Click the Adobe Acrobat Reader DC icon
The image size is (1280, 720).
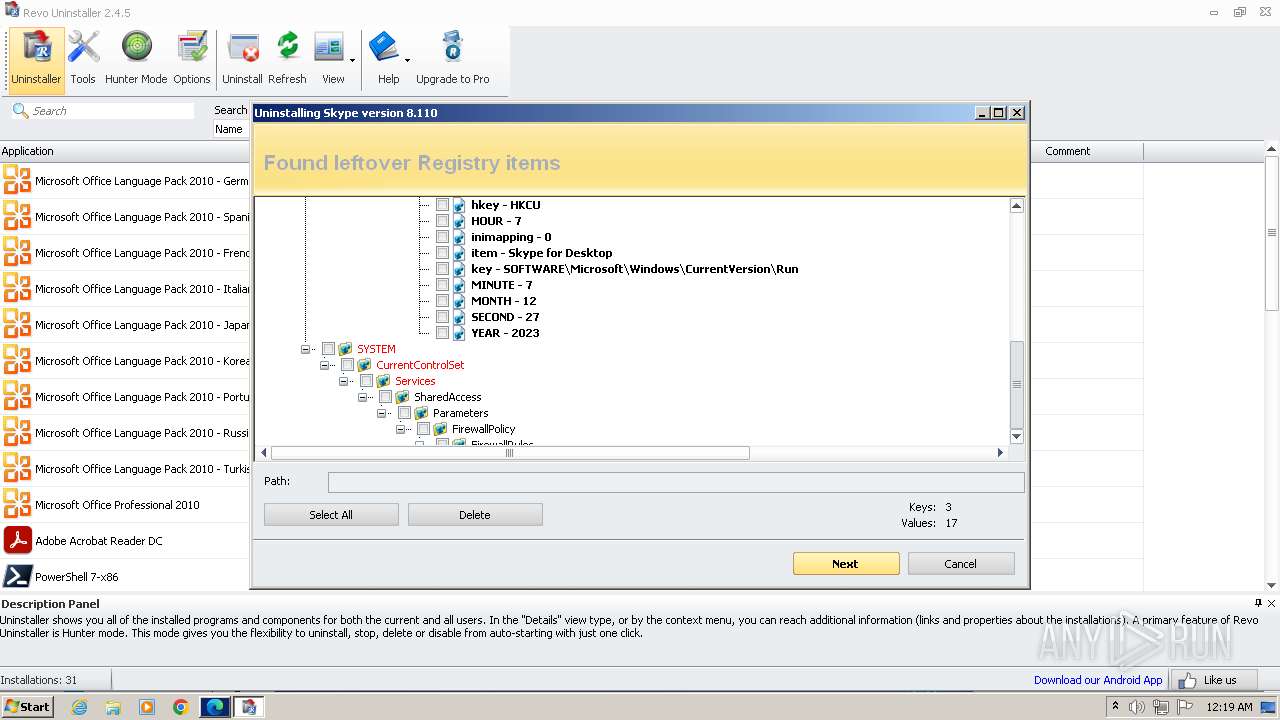click(x=18, y=541)
